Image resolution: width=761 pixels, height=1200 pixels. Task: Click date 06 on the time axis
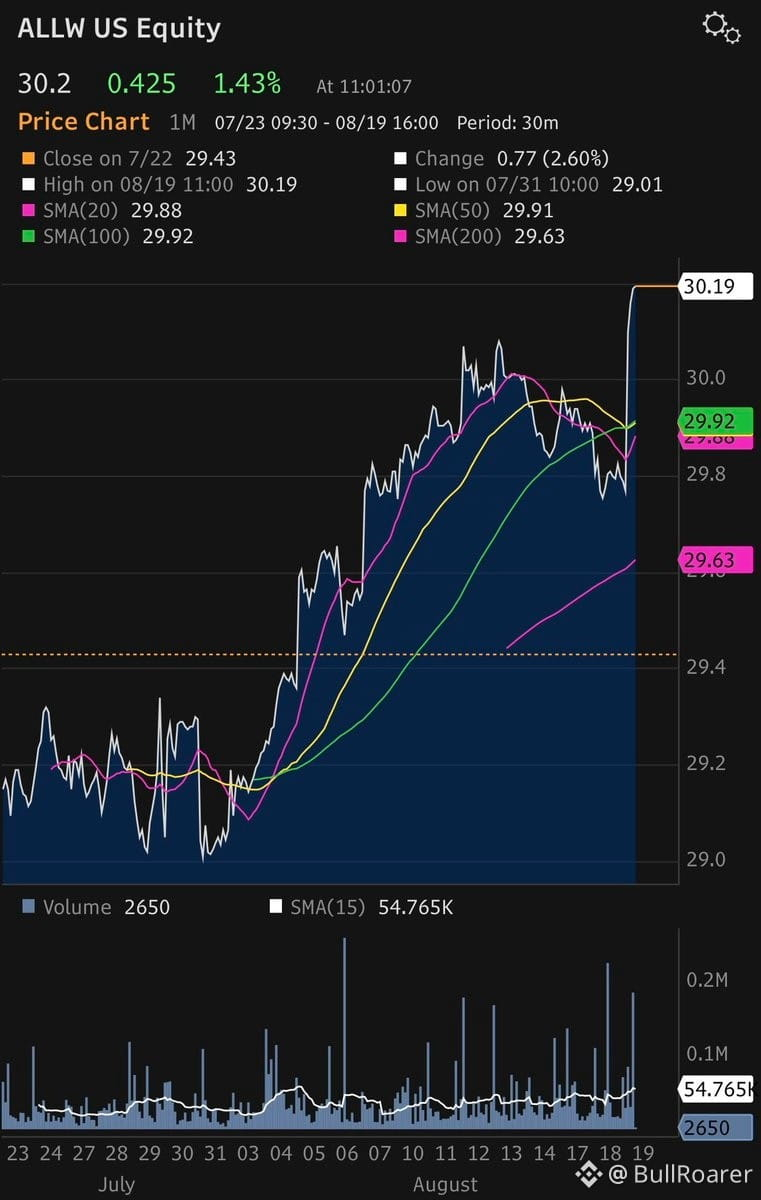coord(346,1153)
